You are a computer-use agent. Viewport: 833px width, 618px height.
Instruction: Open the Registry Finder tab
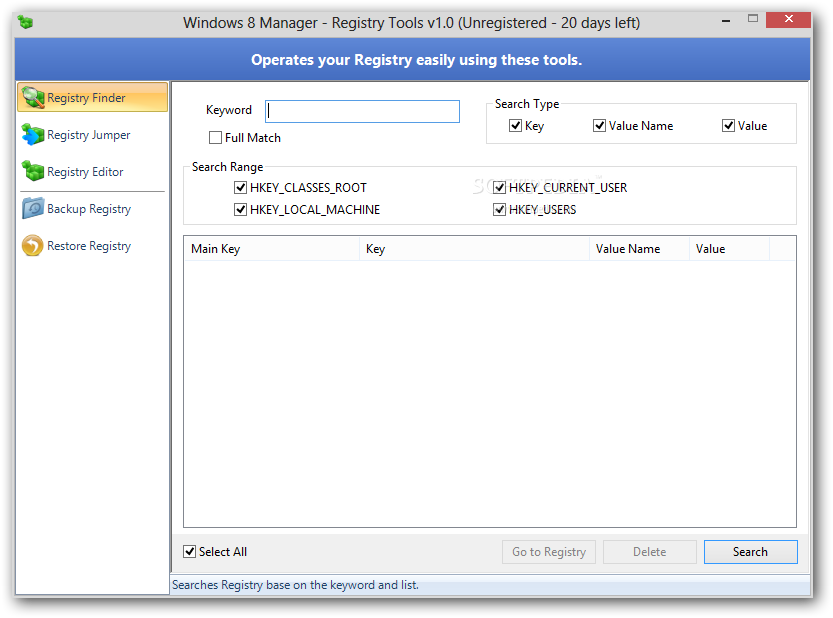click(92, 97)
